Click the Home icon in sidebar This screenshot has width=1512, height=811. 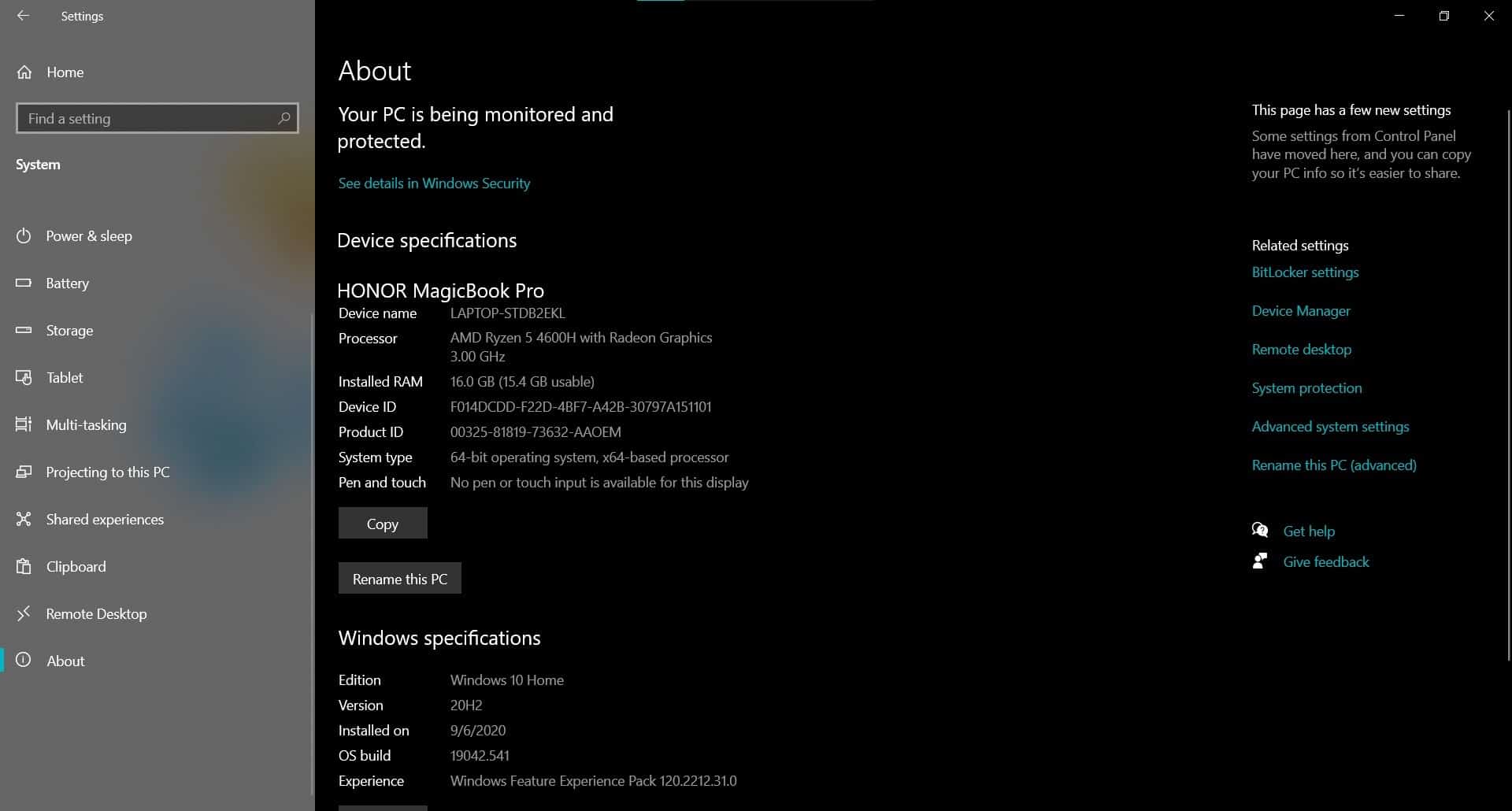[24, 72]
